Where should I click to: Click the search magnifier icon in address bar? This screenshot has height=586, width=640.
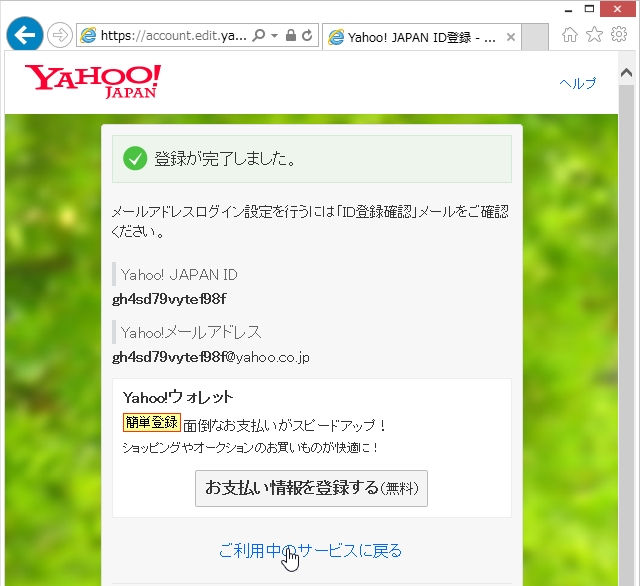(259, 36)
